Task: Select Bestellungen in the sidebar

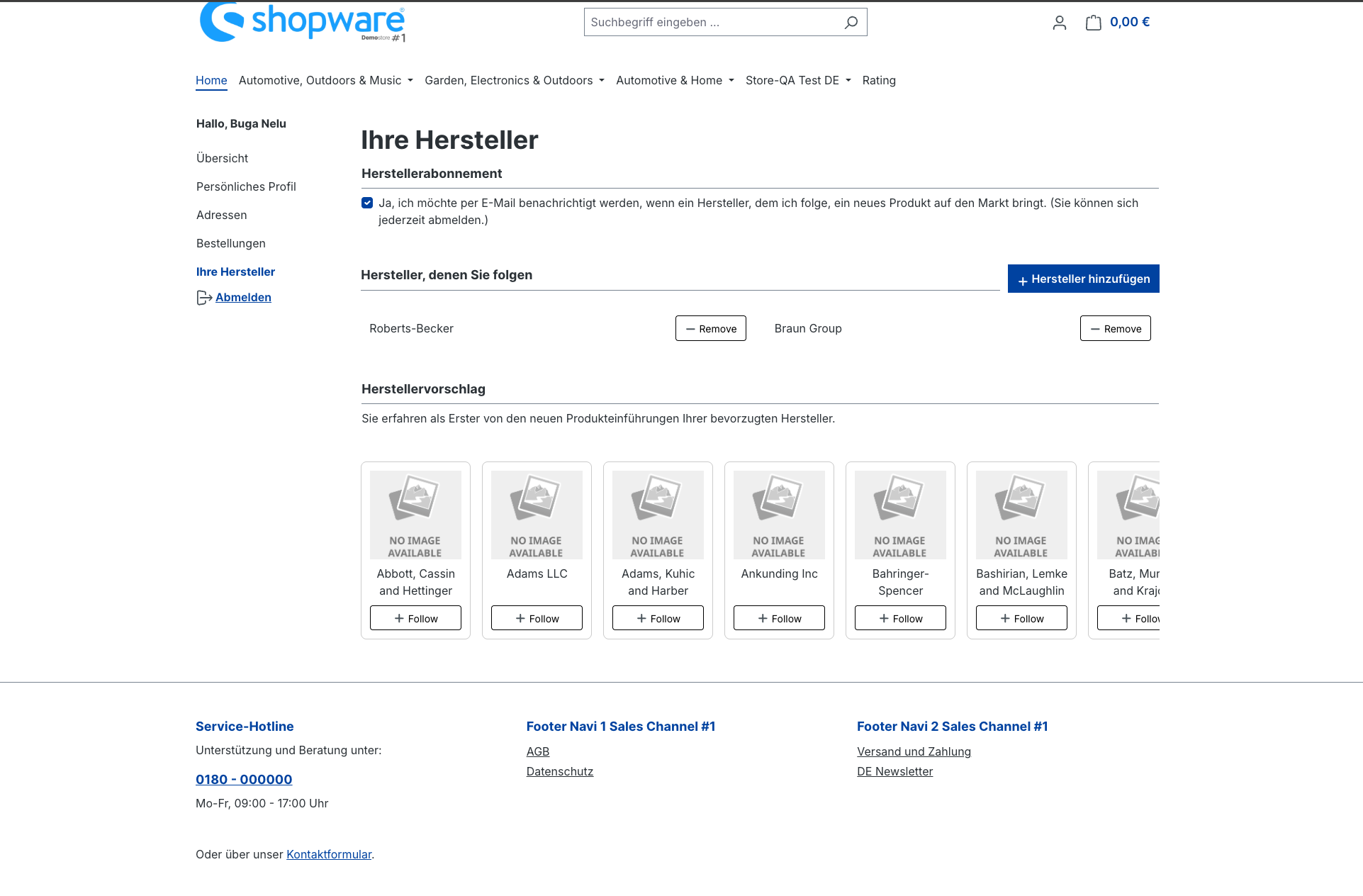Action: point(230,243)
